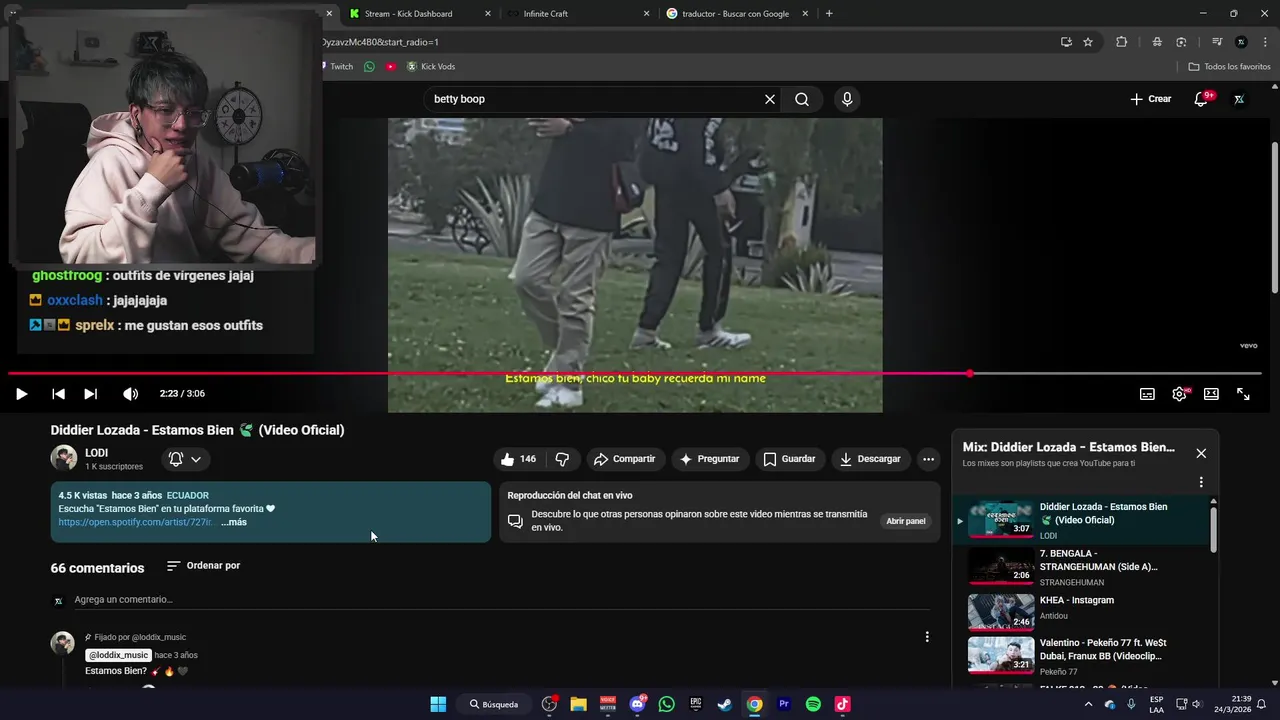This screenshot has height=720, width=1280.
Task: Open the pinned comment options menu
Action: 927,637
